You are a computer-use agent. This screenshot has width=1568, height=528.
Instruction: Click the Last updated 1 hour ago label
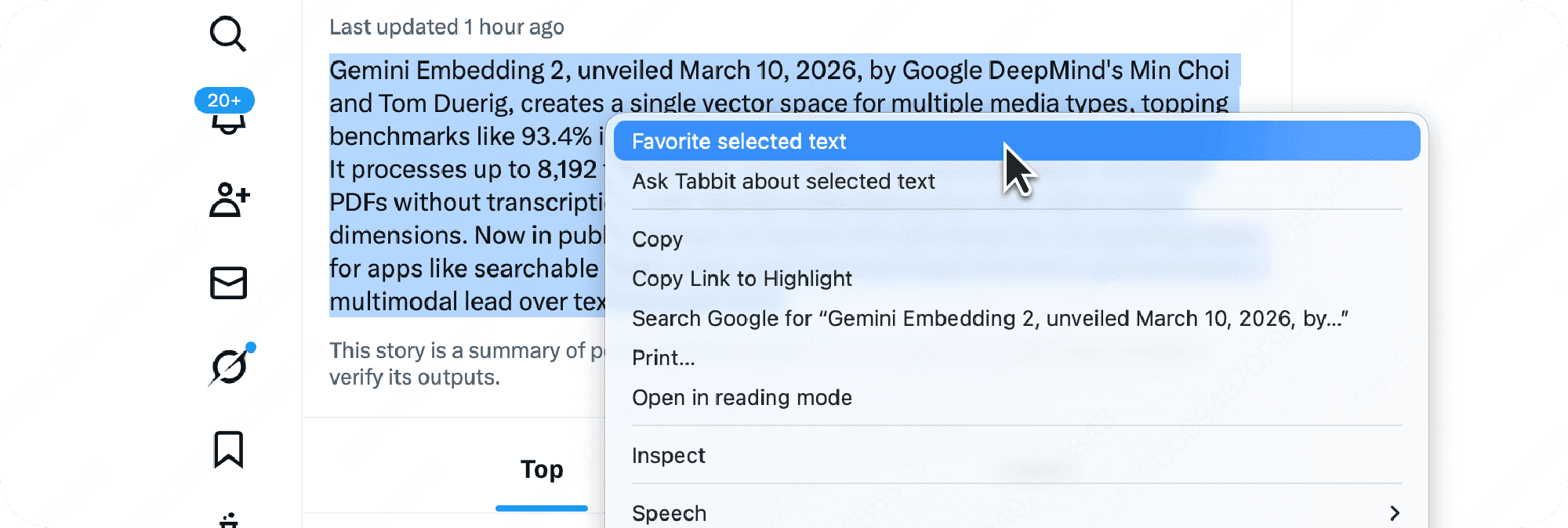click(446, 27)
